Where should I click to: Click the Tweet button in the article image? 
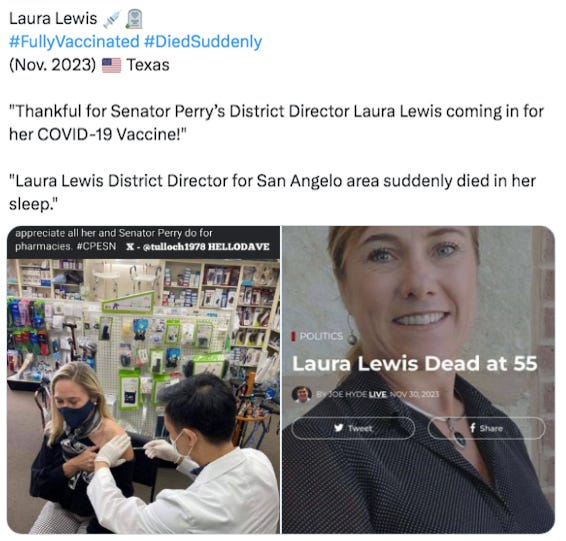[x=353, y=428]
